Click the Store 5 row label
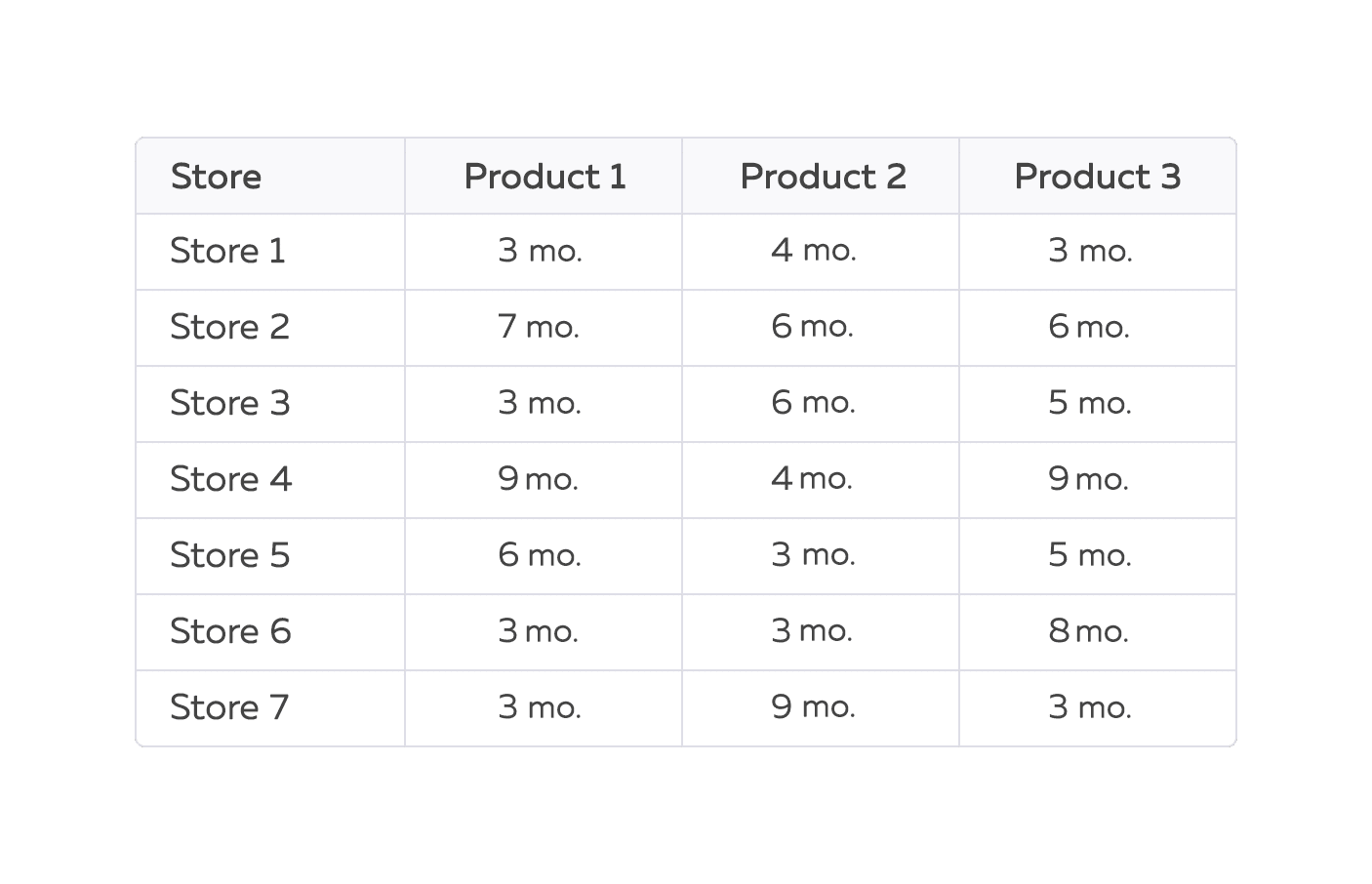 pos(229,555)
